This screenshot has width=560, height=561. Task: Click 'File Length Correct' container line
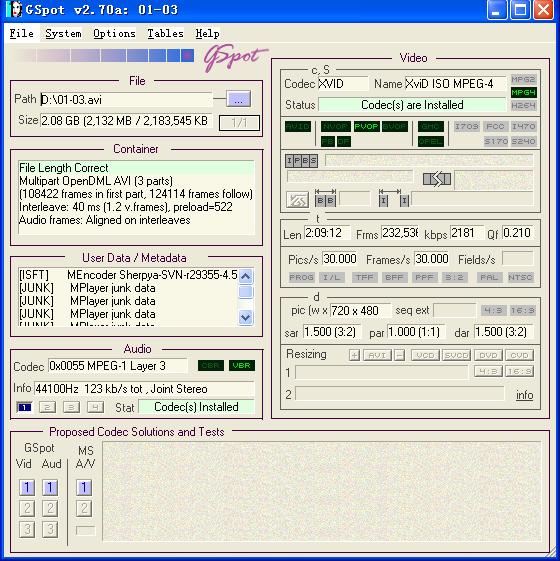click(136, 168)
